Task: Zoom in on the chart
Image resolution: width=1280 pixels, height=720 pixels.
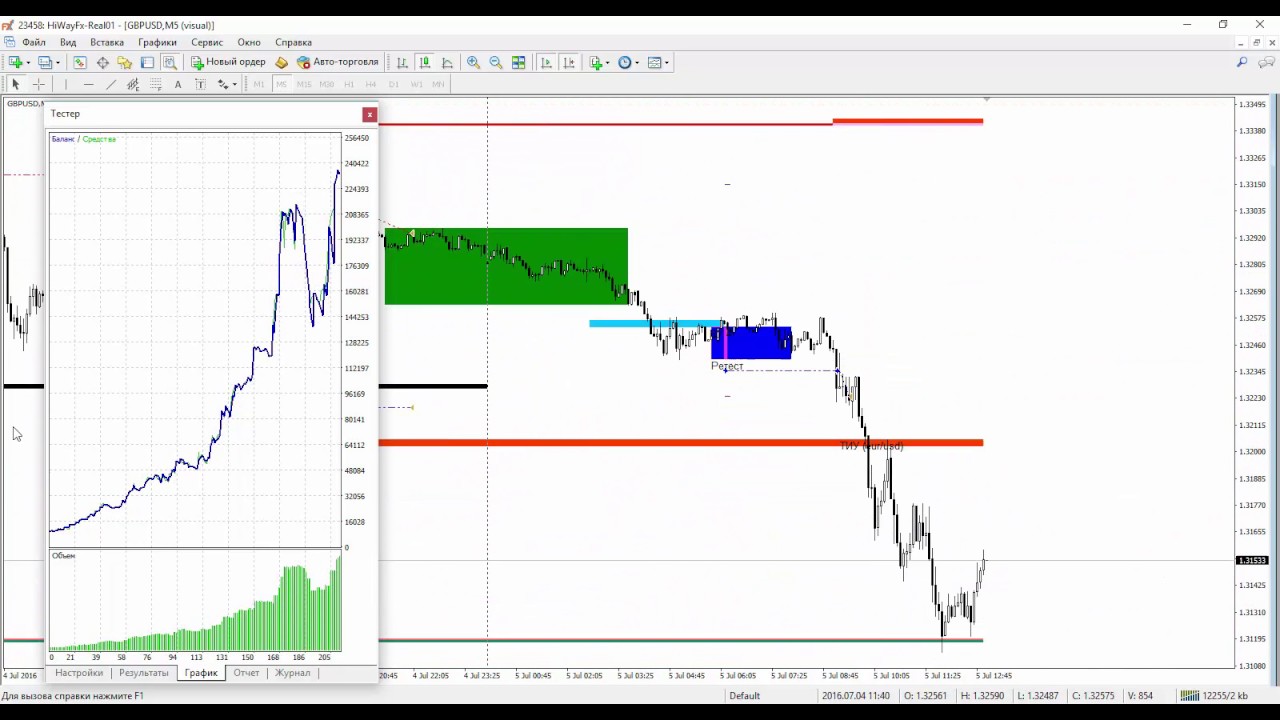Action: (474, 62)
